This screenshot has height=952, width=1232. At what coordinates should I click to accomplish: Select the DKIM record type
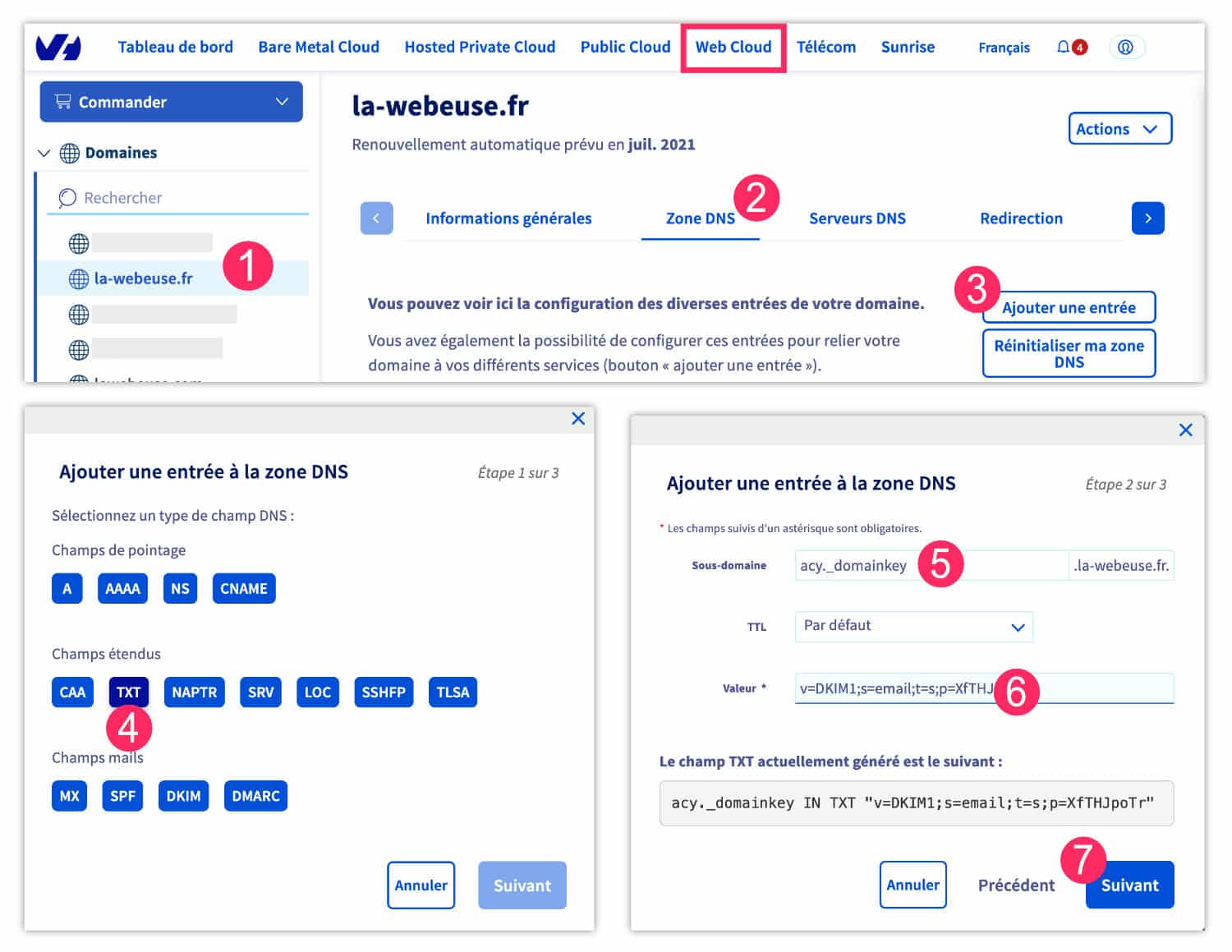click(183, 796)
